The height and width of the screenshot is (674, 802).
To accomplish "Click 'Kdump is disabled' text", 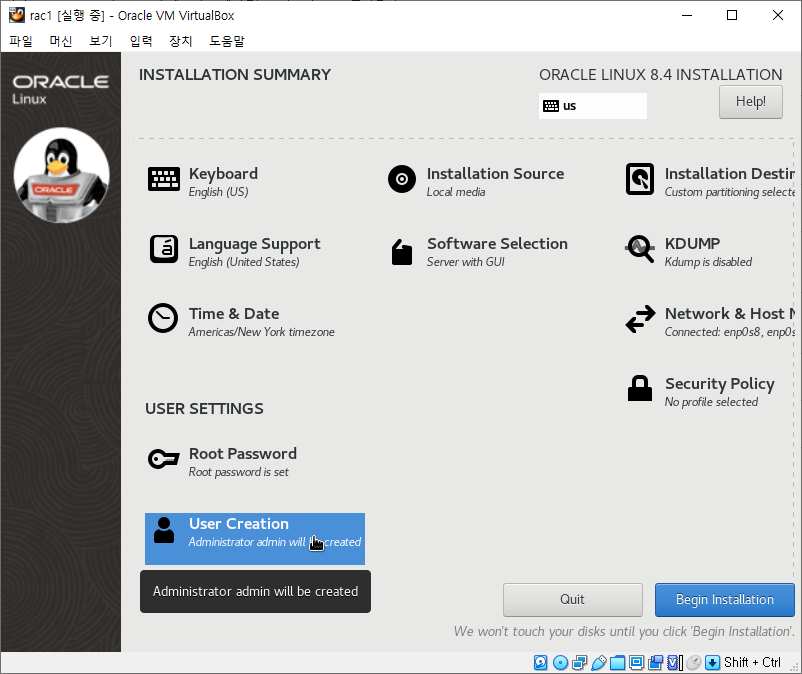I will click(x=708, y=262).
